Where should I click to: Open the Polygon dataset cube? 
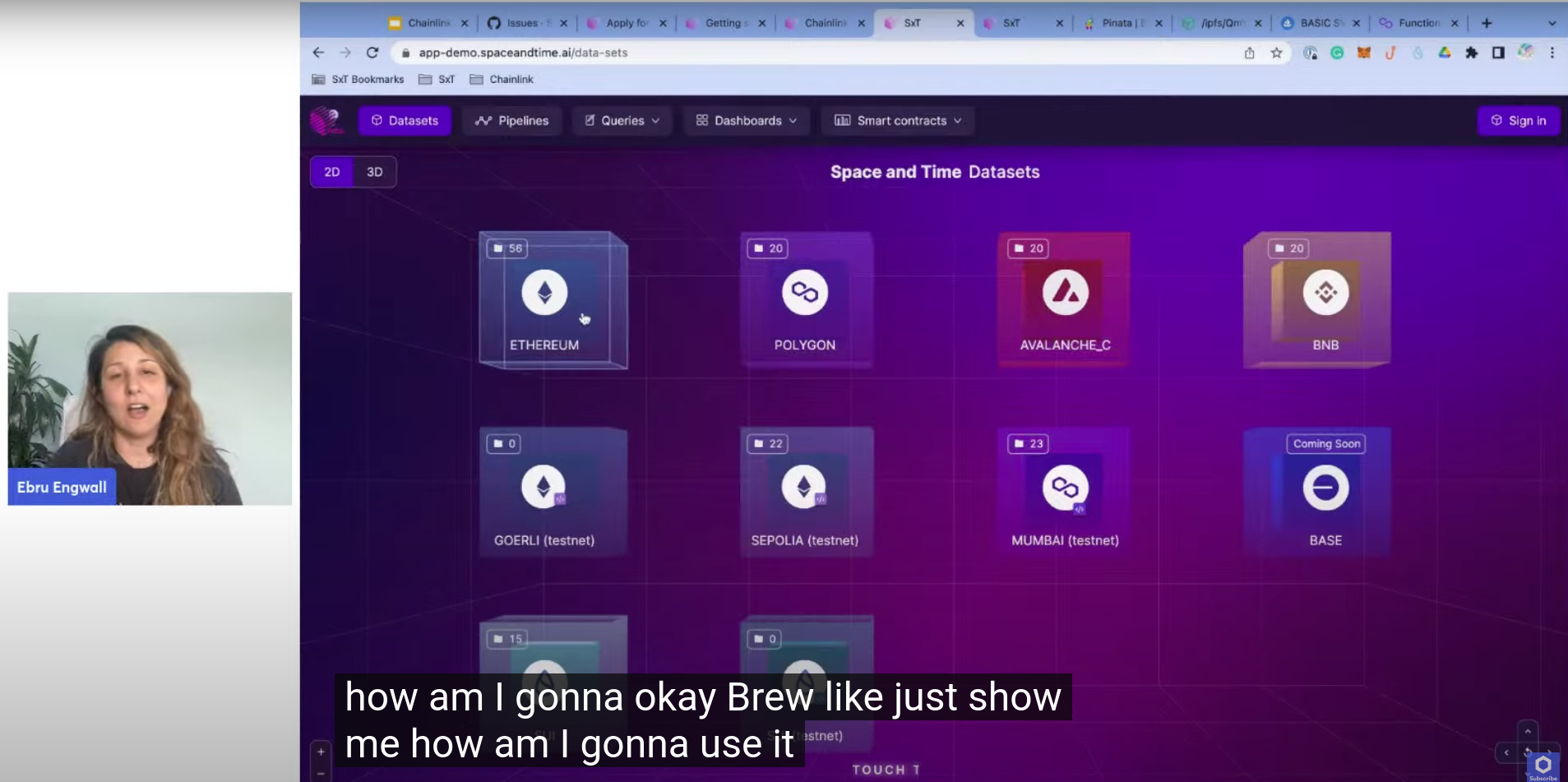point(805,300)
